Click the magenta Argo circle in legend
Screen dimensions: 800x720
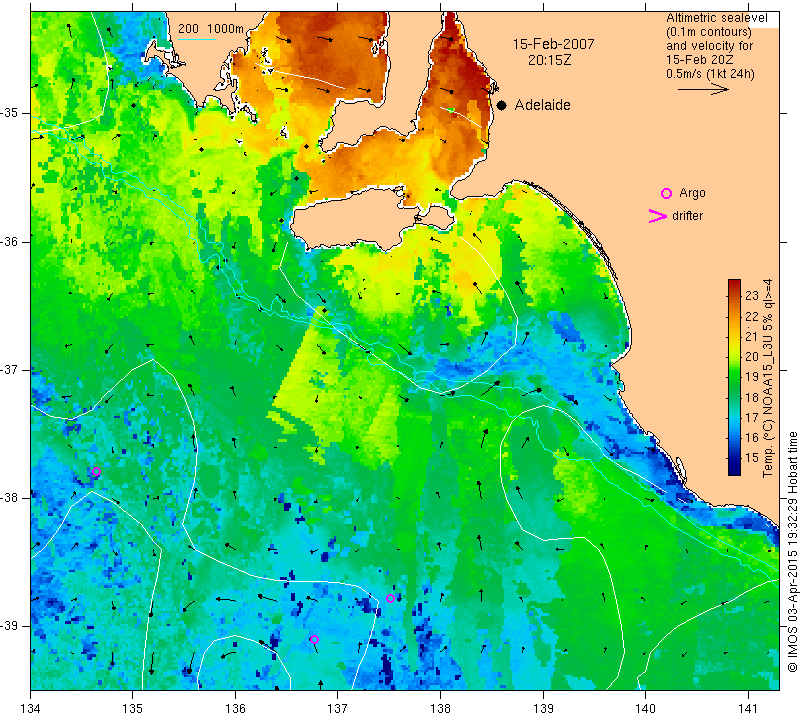[666, 193]
